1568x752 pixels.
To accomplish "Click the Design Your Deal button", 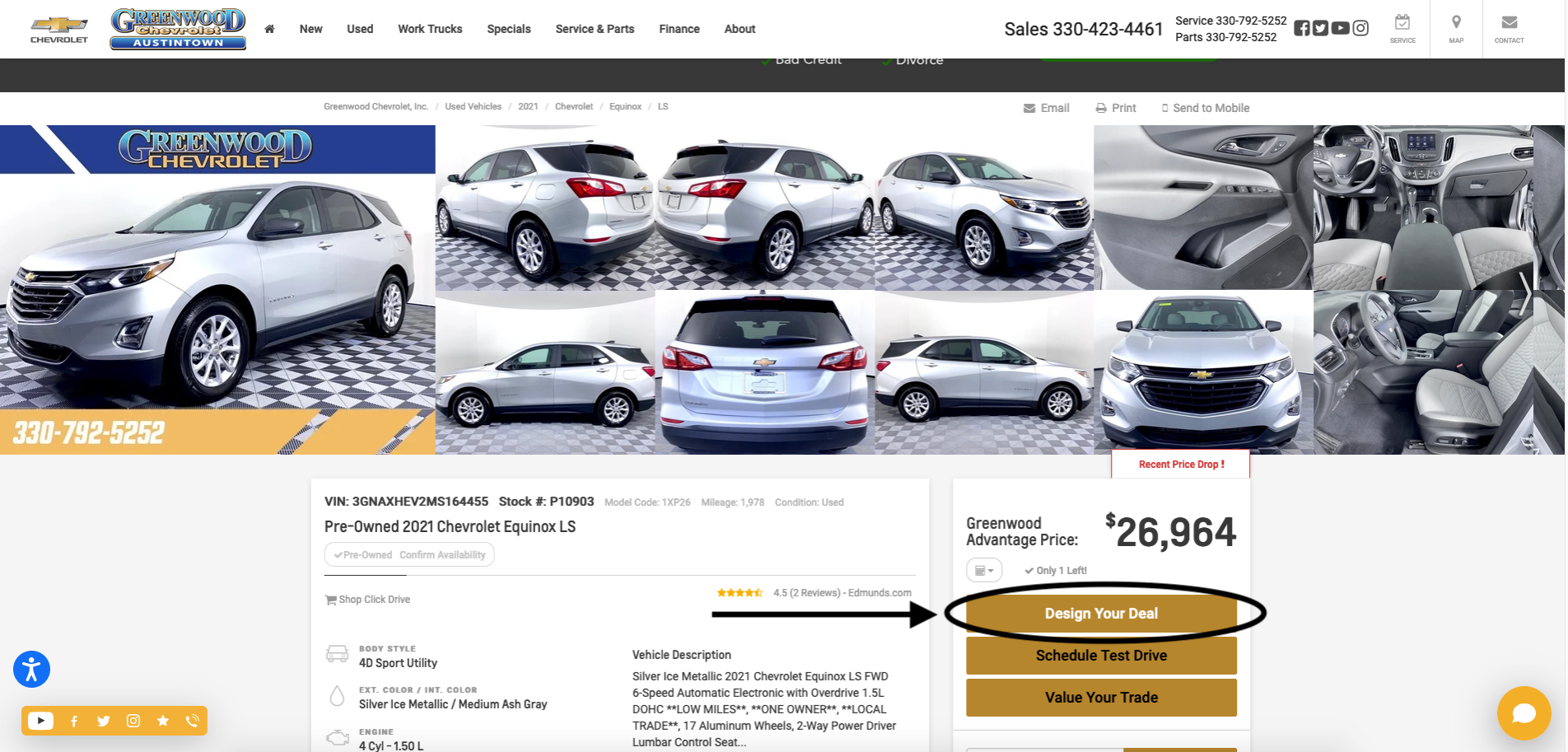I will [x=1101, y=614].
